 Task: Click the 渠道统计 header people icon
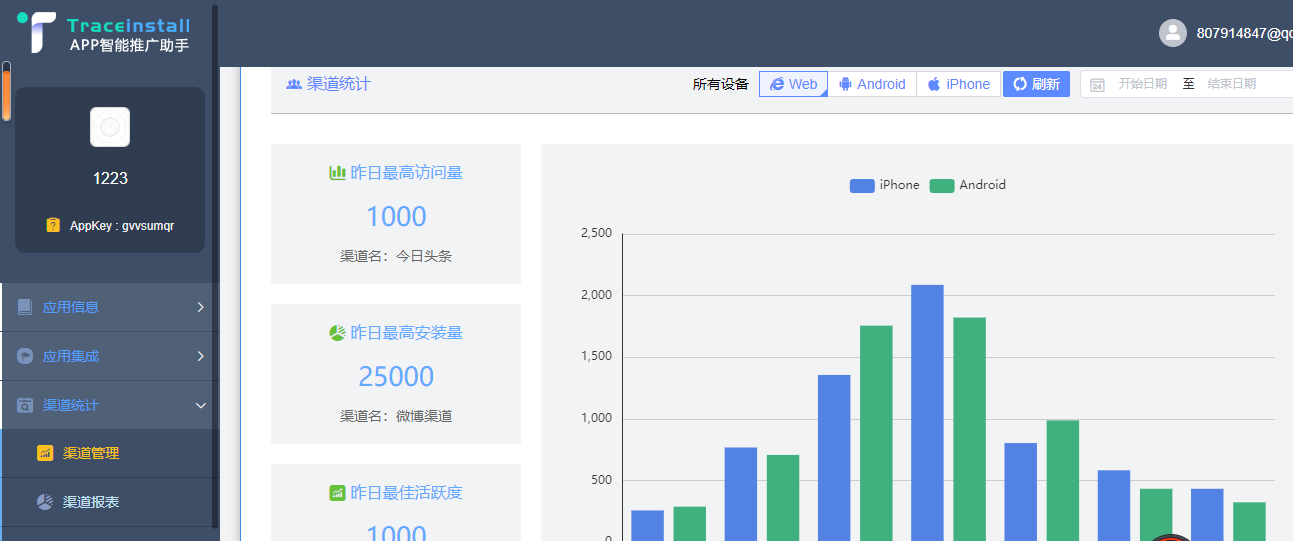coord(294,84)
